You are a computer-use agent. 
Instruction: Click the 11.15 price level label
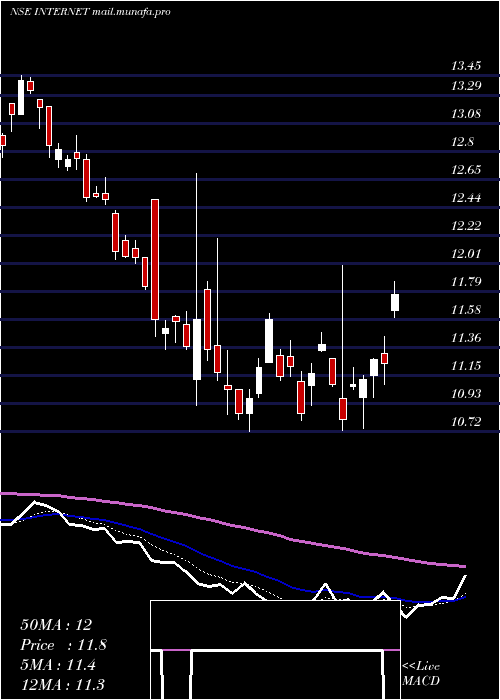(x=466, y=367)
